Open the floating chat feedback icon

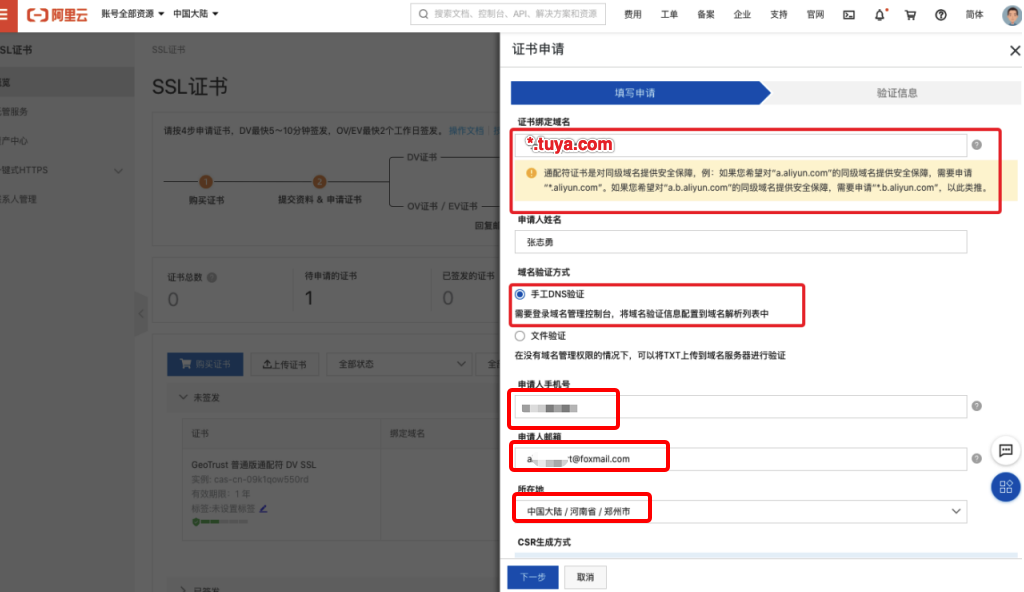[x=1006, y=450]
